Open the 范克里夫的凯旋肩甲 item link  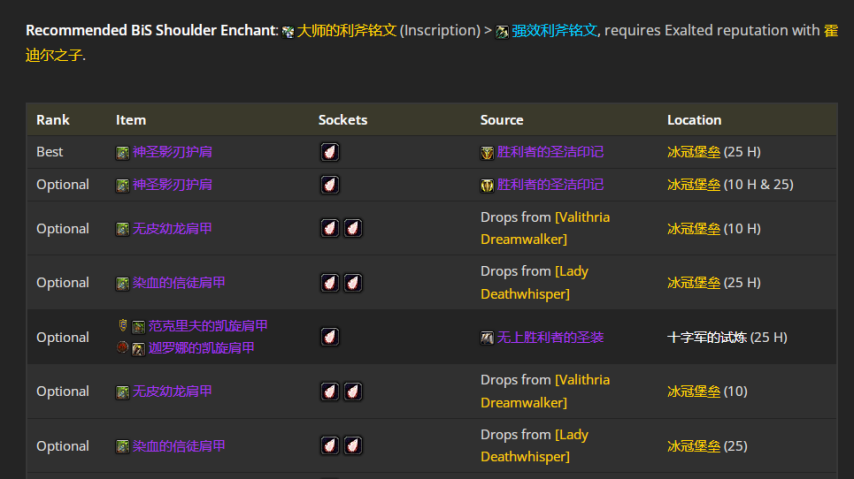point(208,326)
